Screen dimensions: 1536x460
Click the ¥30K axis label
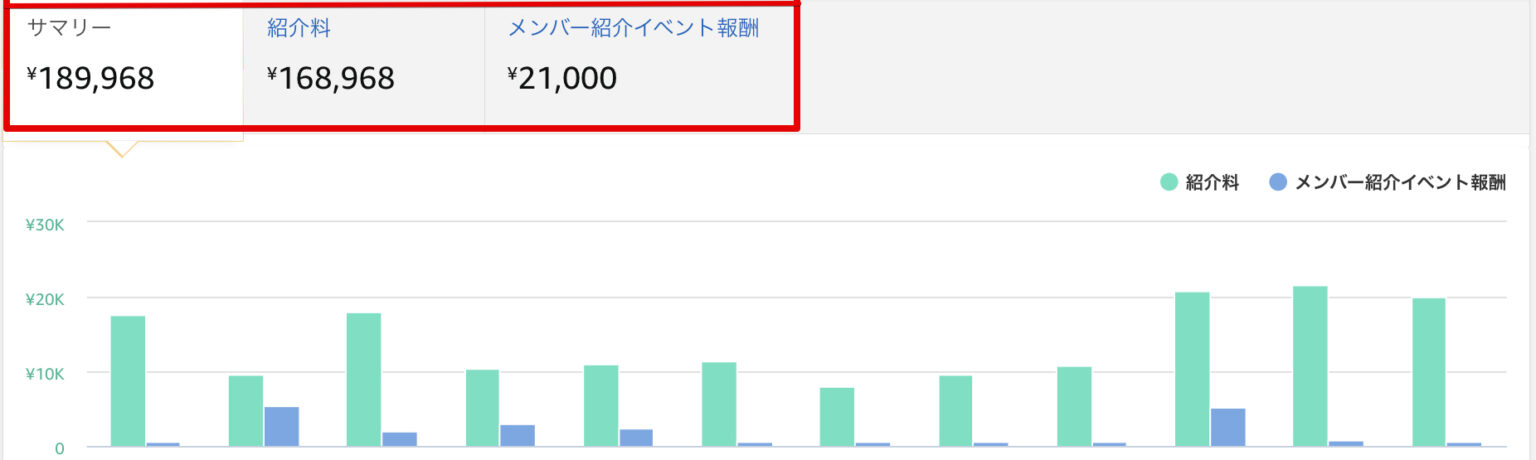[x=45, y=224]
